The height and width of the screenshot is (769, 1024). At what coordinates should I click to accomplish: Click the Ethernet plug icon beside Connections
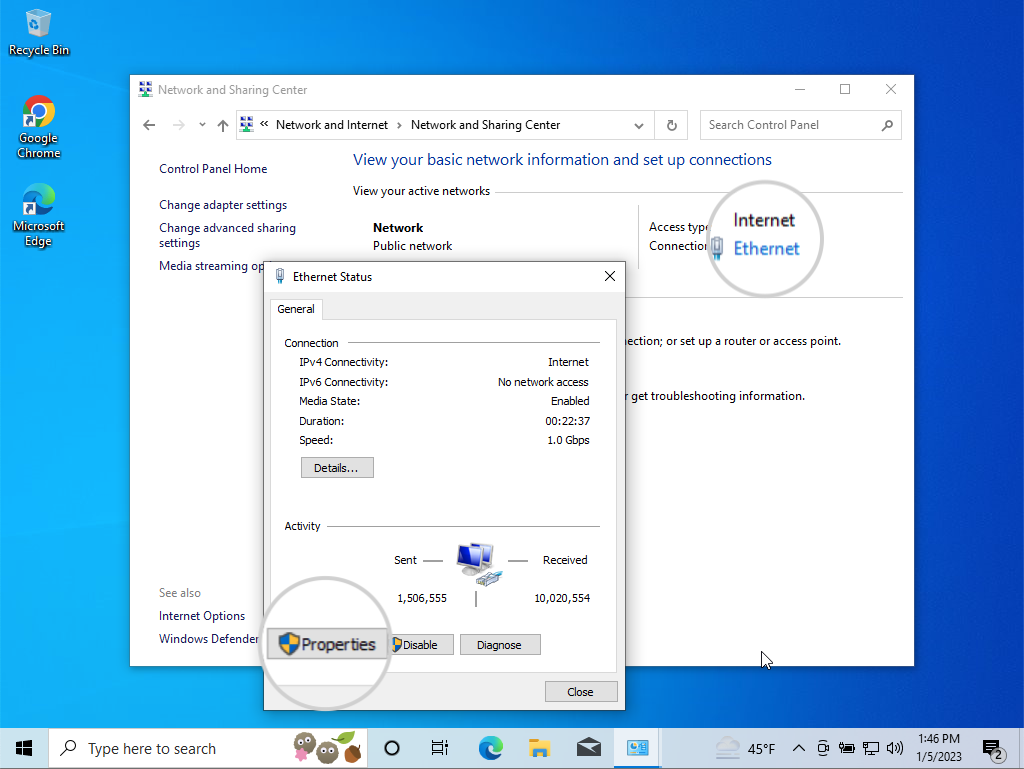click(717, 247)
